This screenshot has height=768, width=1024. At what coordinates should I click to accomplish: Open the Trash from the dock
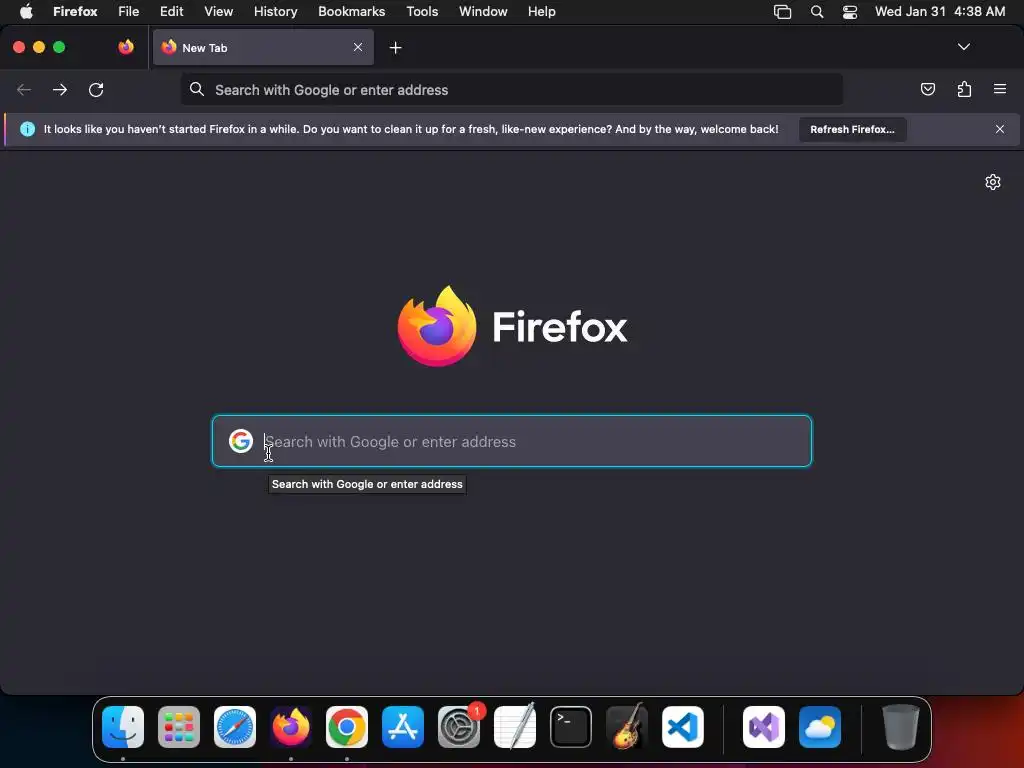pyautogui.click(x=900, y=727)
